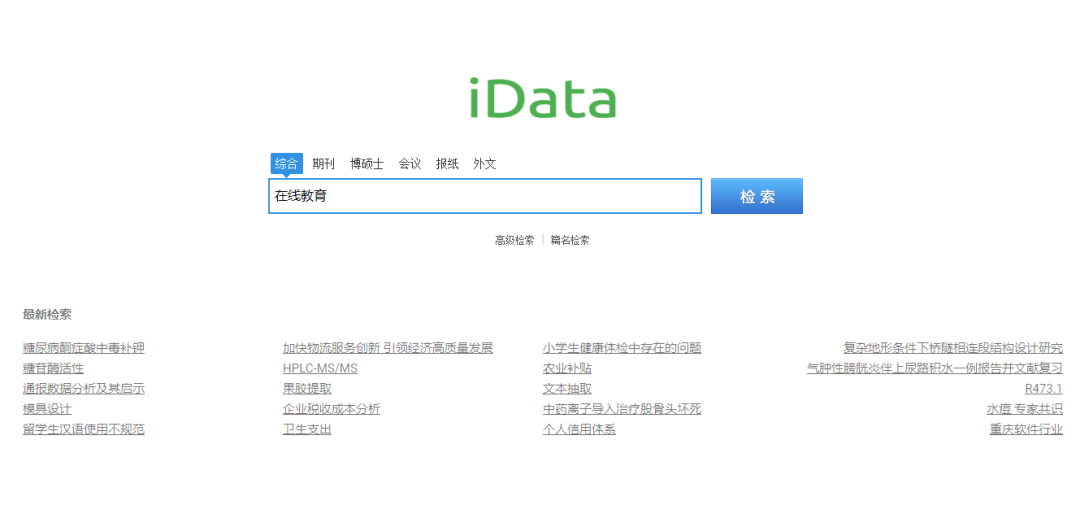
Task: Open recent search 通报数据分析及其启示
Action: tap(84, 389)
